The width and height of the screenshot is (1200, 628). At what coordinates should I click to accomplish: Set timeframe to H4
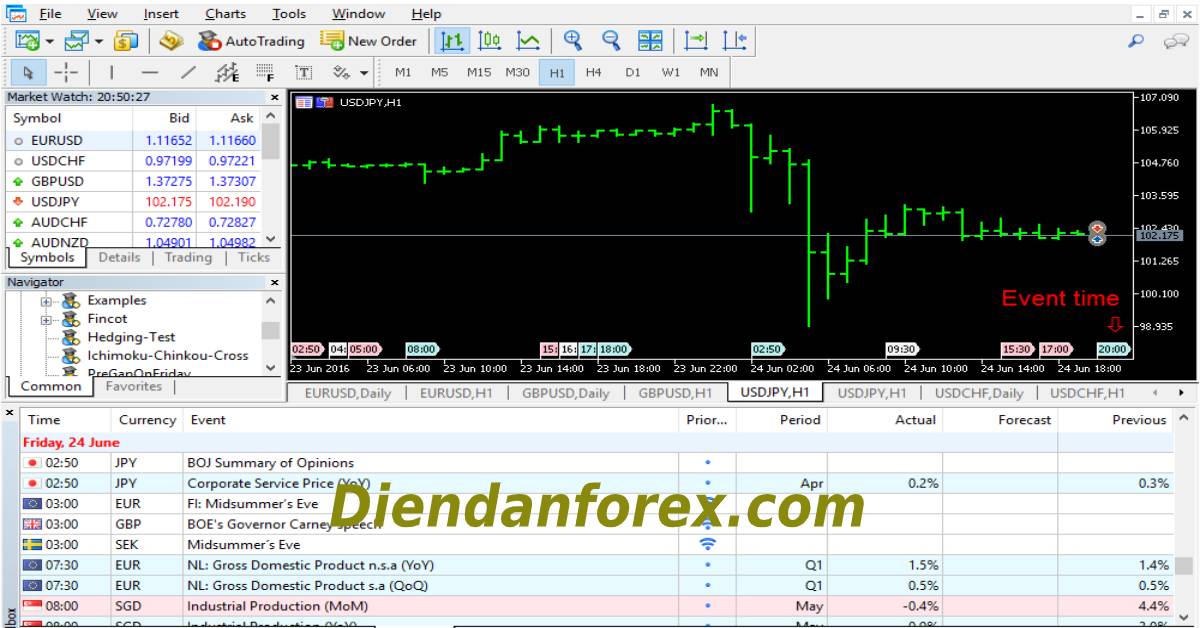pos(594,72)
